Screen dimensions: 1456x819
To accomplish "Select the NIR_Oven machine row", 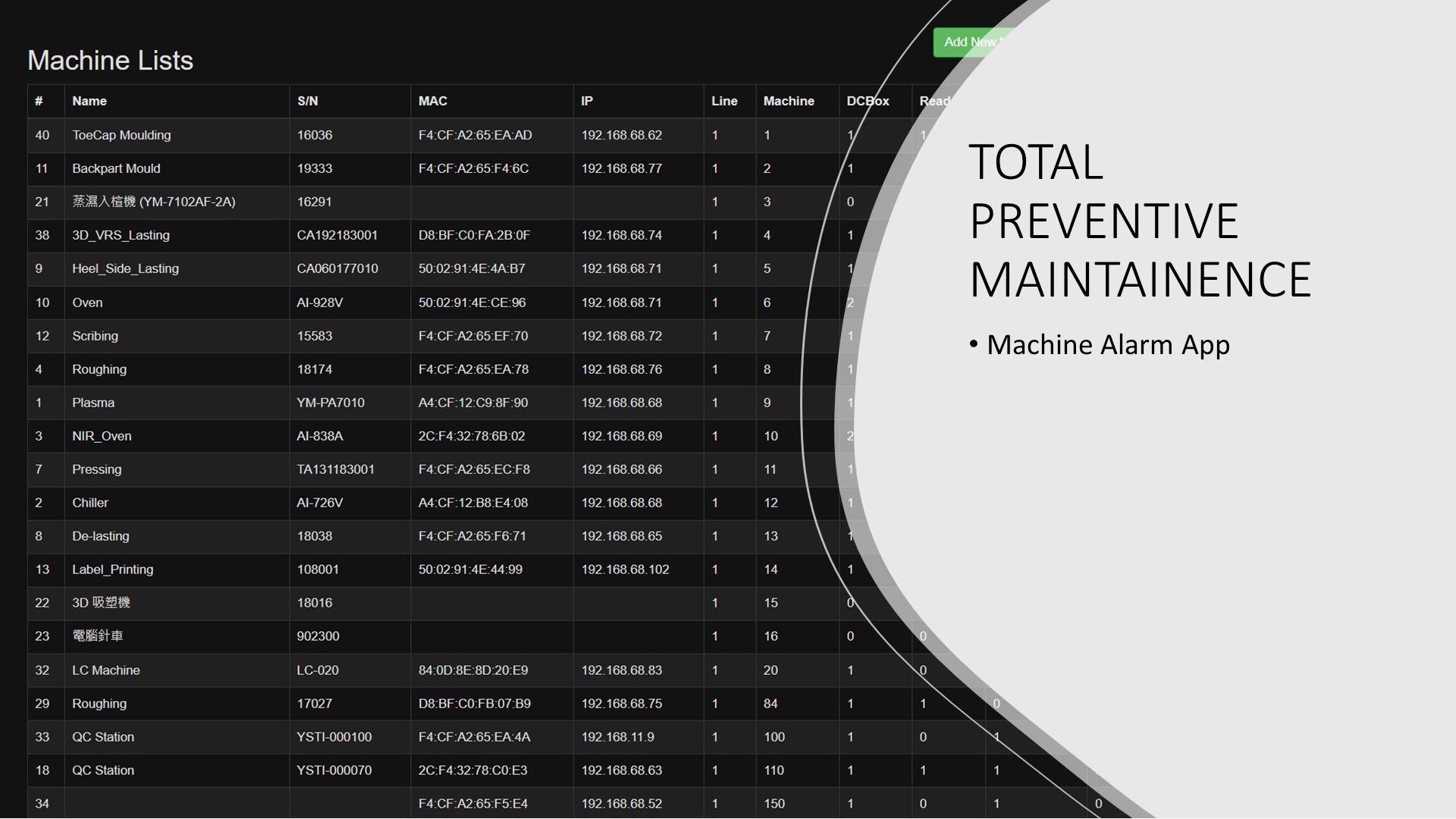I will click(x=102, y=436).
